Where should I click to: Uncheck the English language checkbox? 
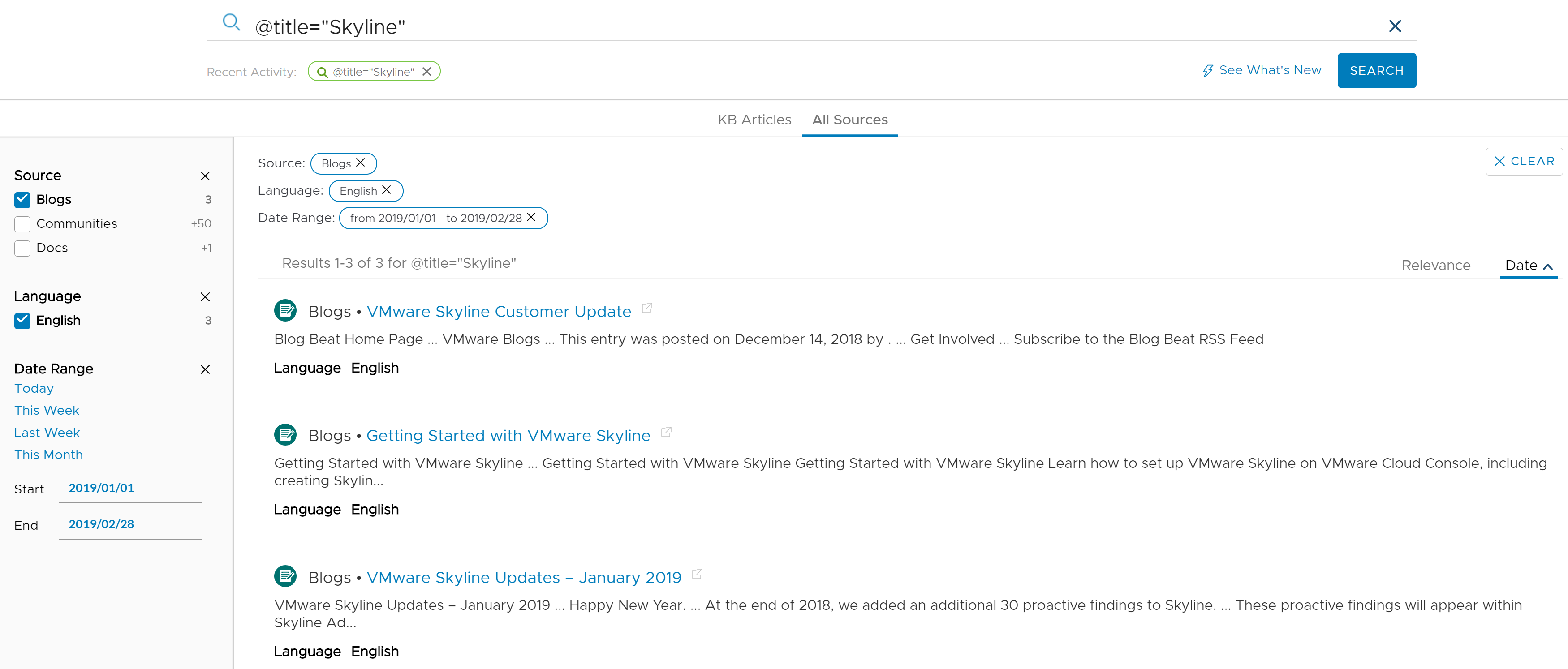click(22, 321)
